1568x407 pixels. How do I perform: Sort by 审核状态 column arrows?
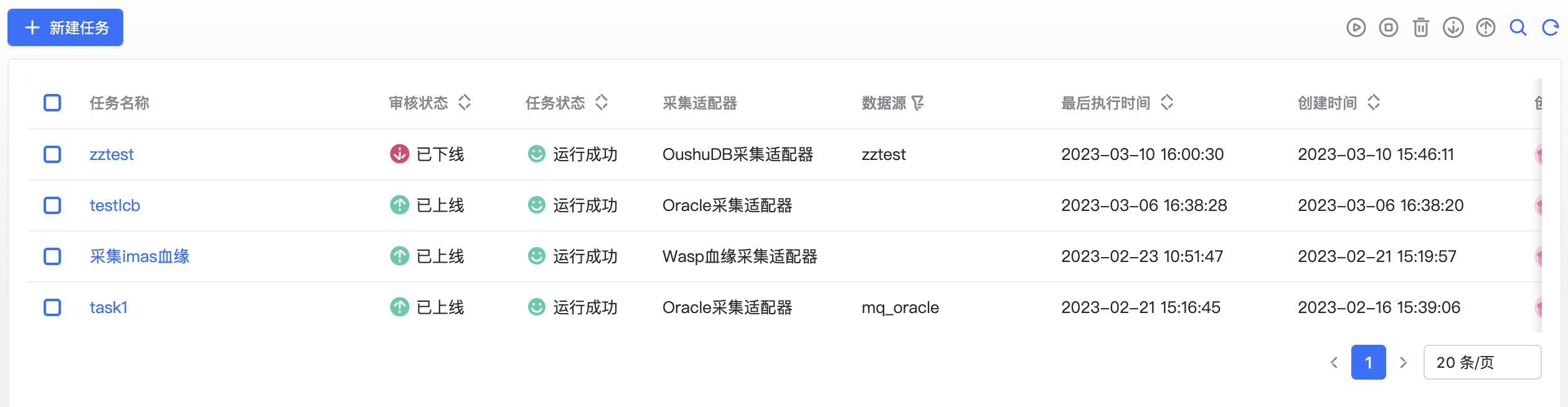click(465, 102)
